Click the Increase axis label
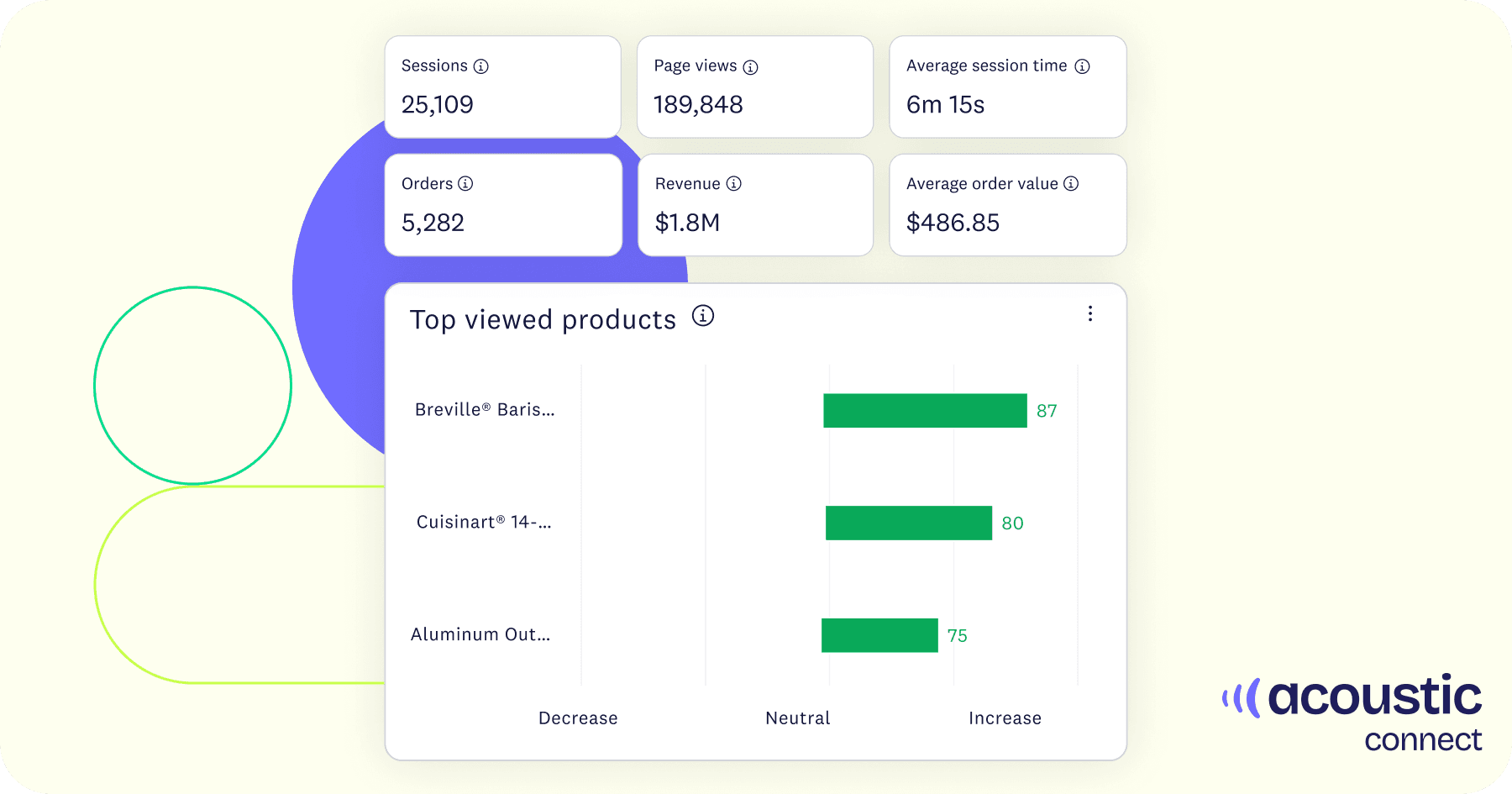The height and width of the screenshot is (794, 1512). point(1005,718)
